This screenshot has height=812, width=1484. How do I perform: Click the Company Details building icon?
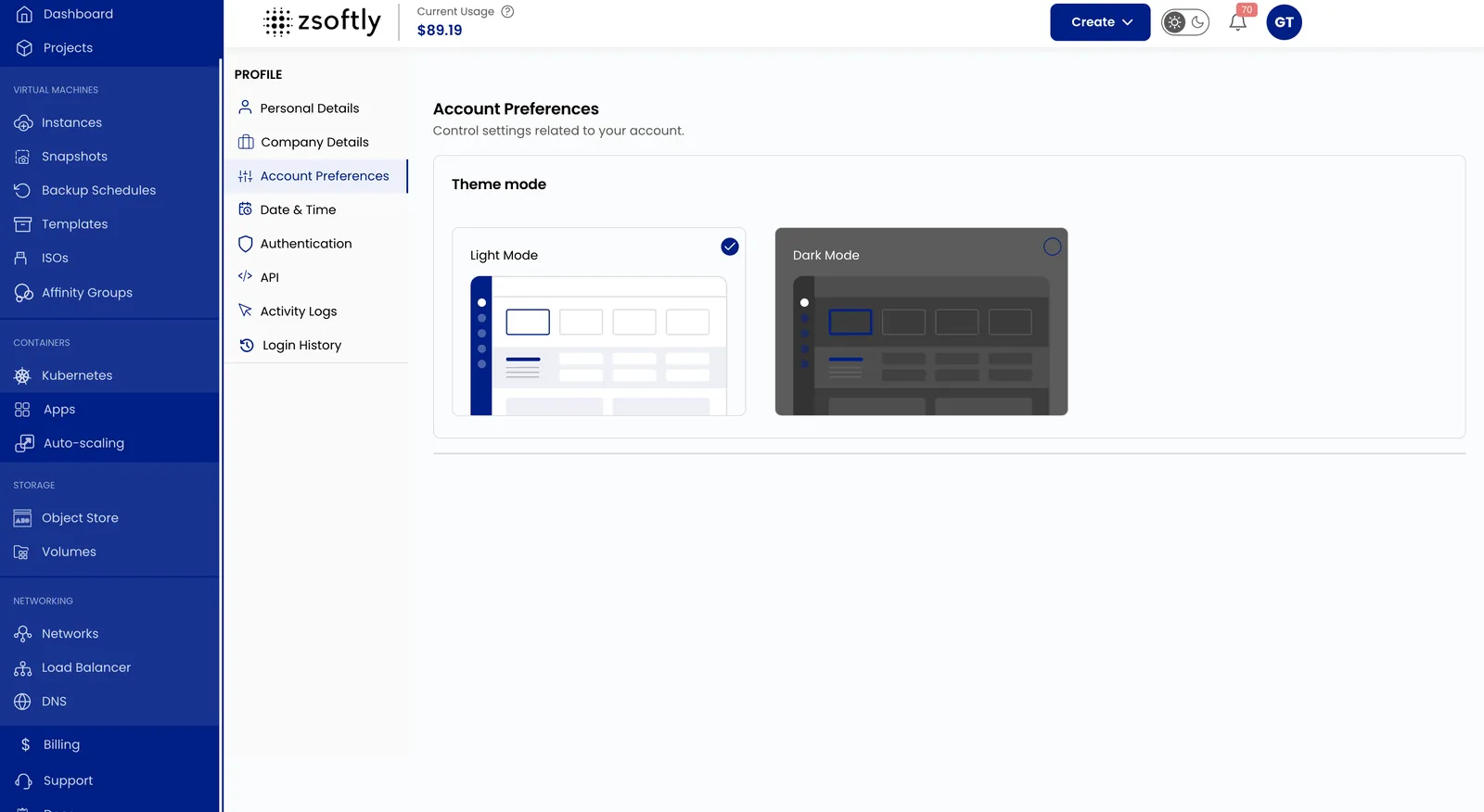[x=246, y=142]
